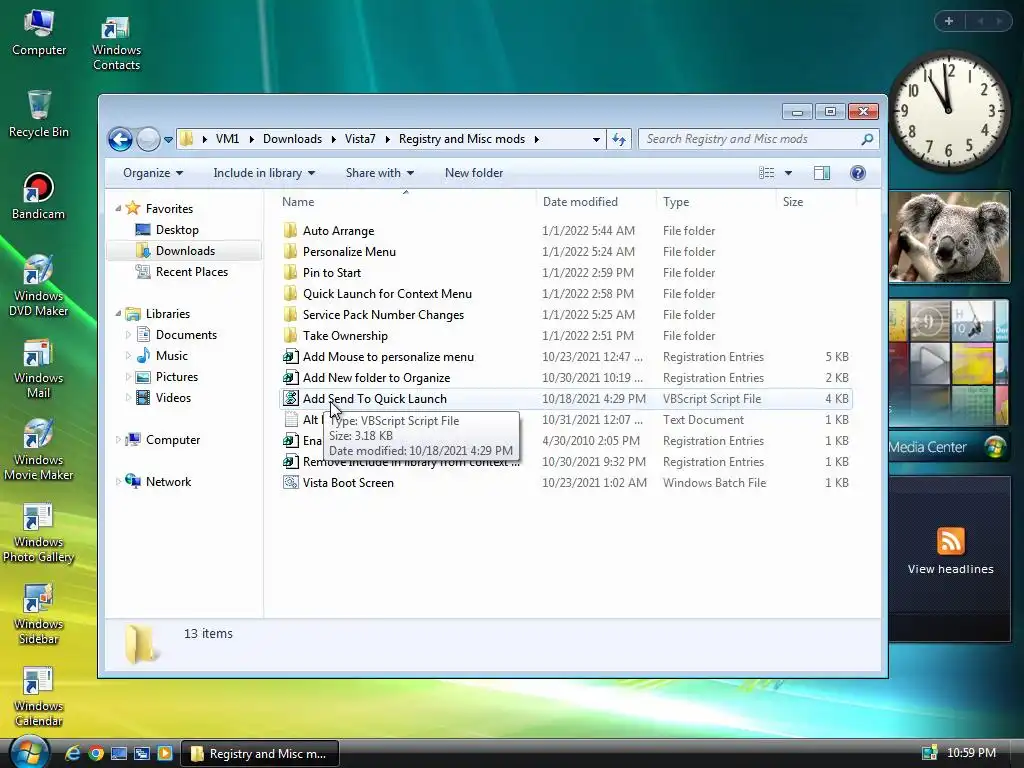Click the tray icon beside the clock
Image resolution: width=1024 pixels, height=768 pixels.
pyautogui.click(x=929, y=753)
